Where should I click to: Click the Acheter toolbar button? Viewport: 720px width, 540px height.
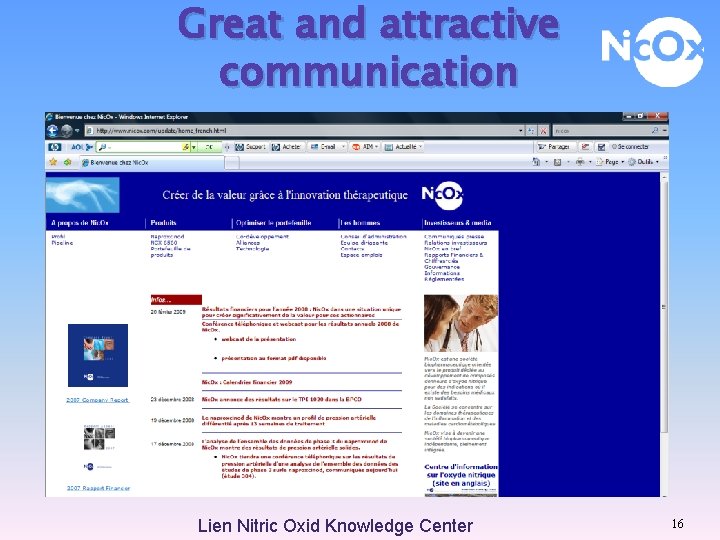[x=286, y=147]
